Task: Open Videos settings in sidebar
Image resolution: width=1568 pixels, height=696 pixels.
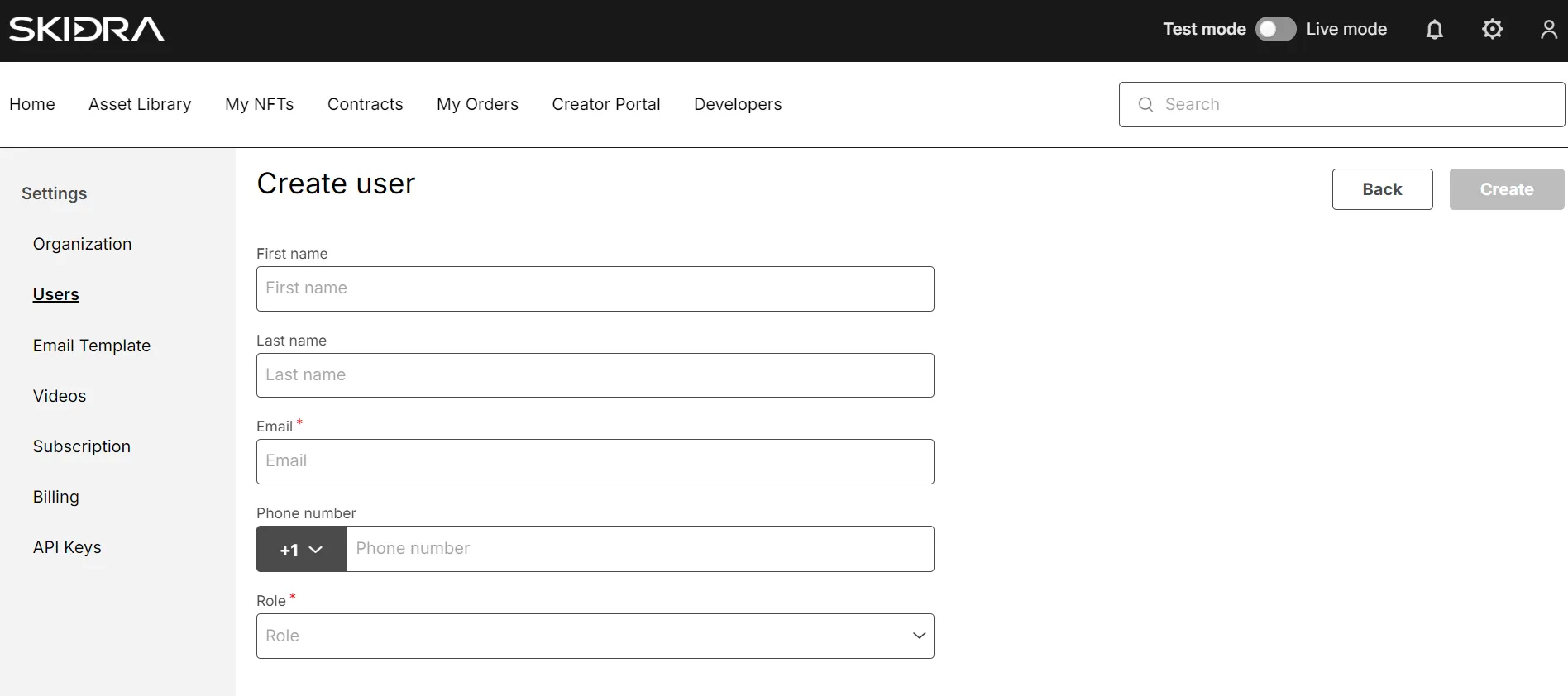Action: click(x=60, y=396)
